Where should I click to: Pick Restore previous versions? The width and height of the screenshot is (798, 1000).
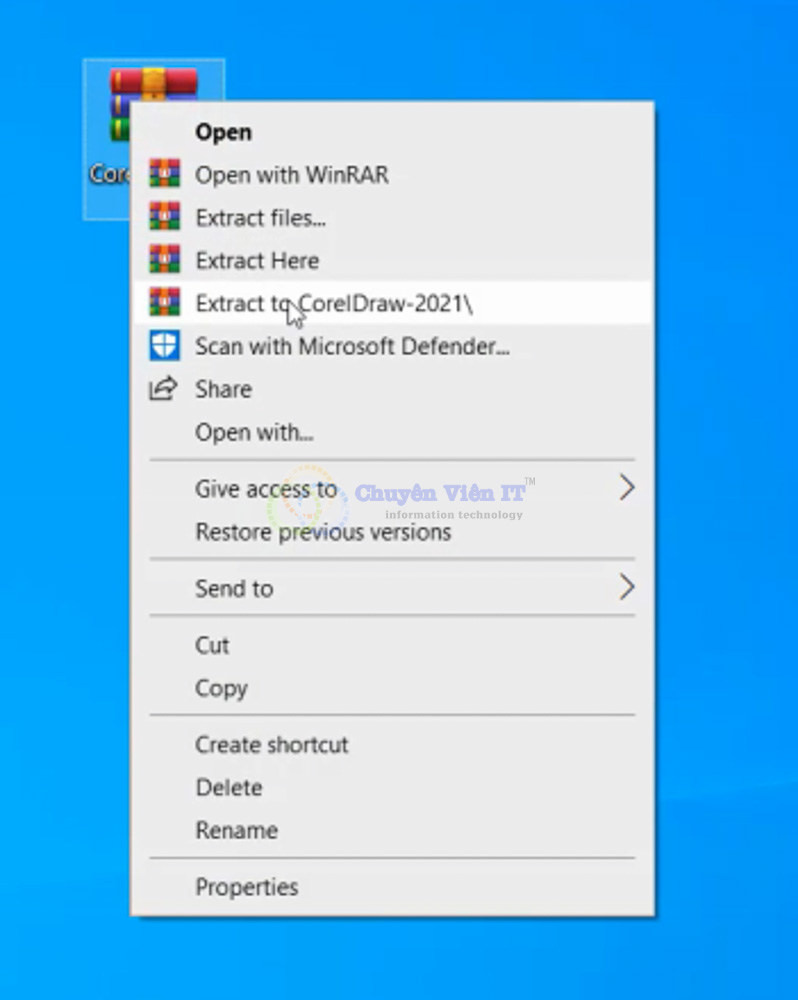(323, 532)
